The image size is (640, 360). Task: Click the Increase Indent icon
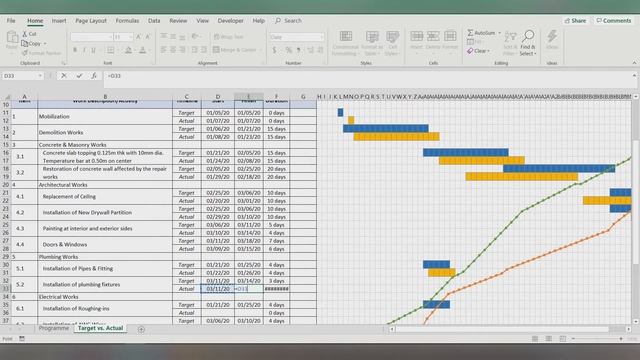[204, 50]
